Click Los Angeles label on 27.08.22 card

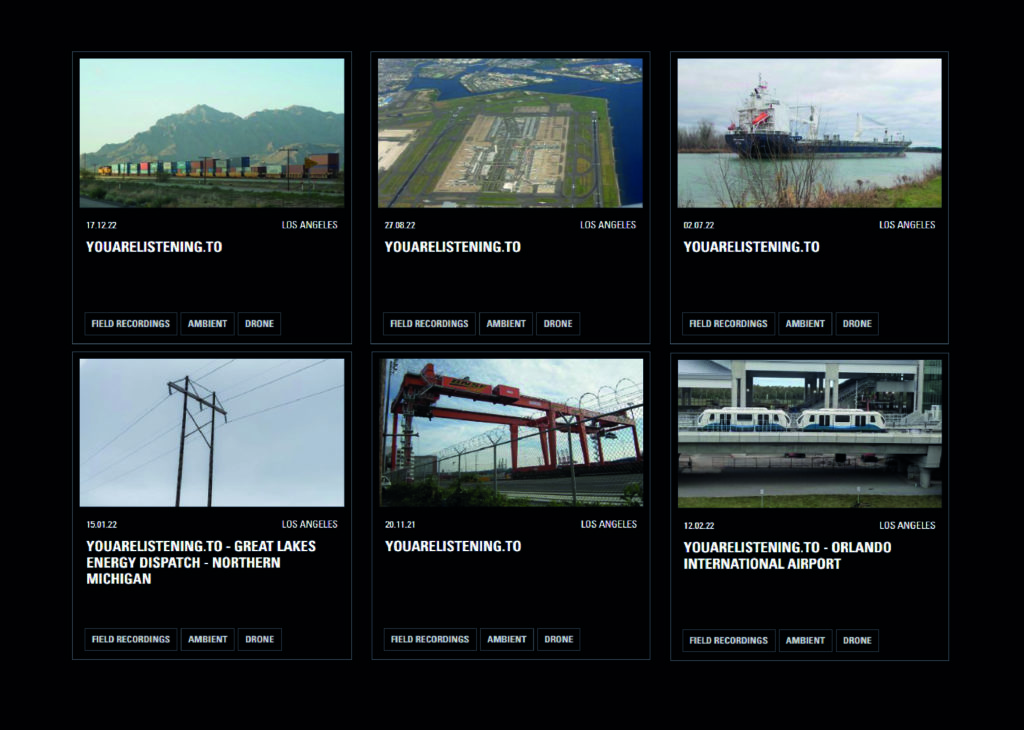click(608, 225)
